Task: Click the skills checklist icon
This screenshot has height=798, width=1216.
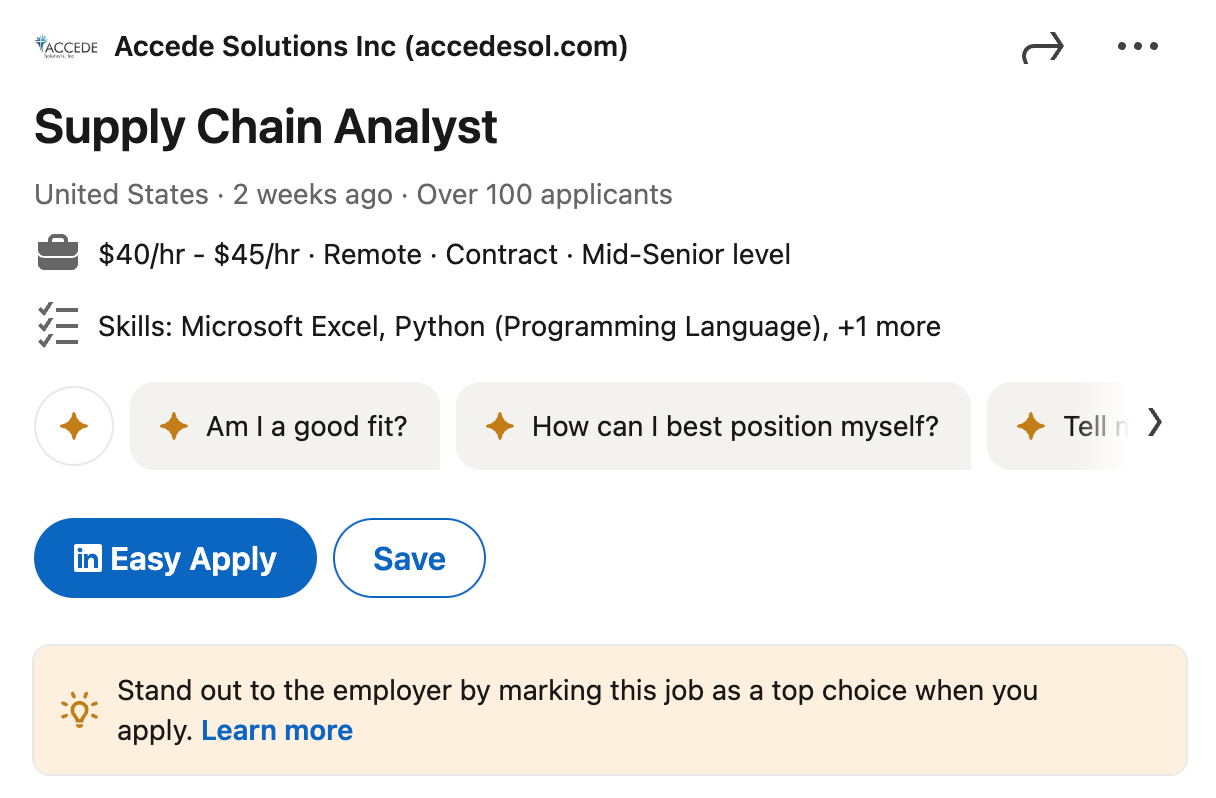Action: 58,326
